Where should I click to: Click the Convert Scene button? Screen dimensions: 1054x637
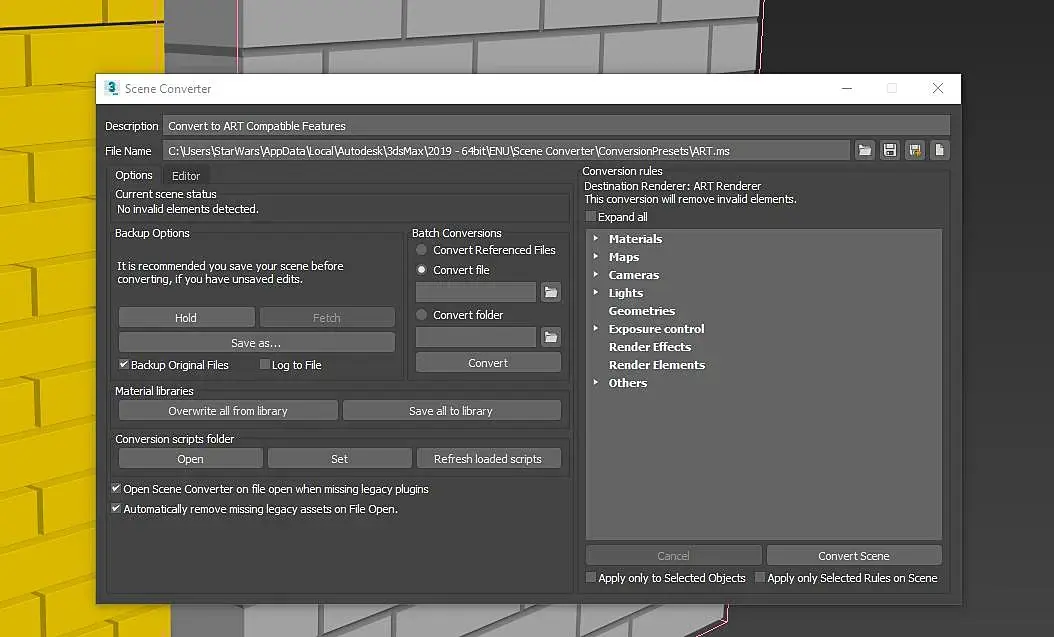coord(854,556)
